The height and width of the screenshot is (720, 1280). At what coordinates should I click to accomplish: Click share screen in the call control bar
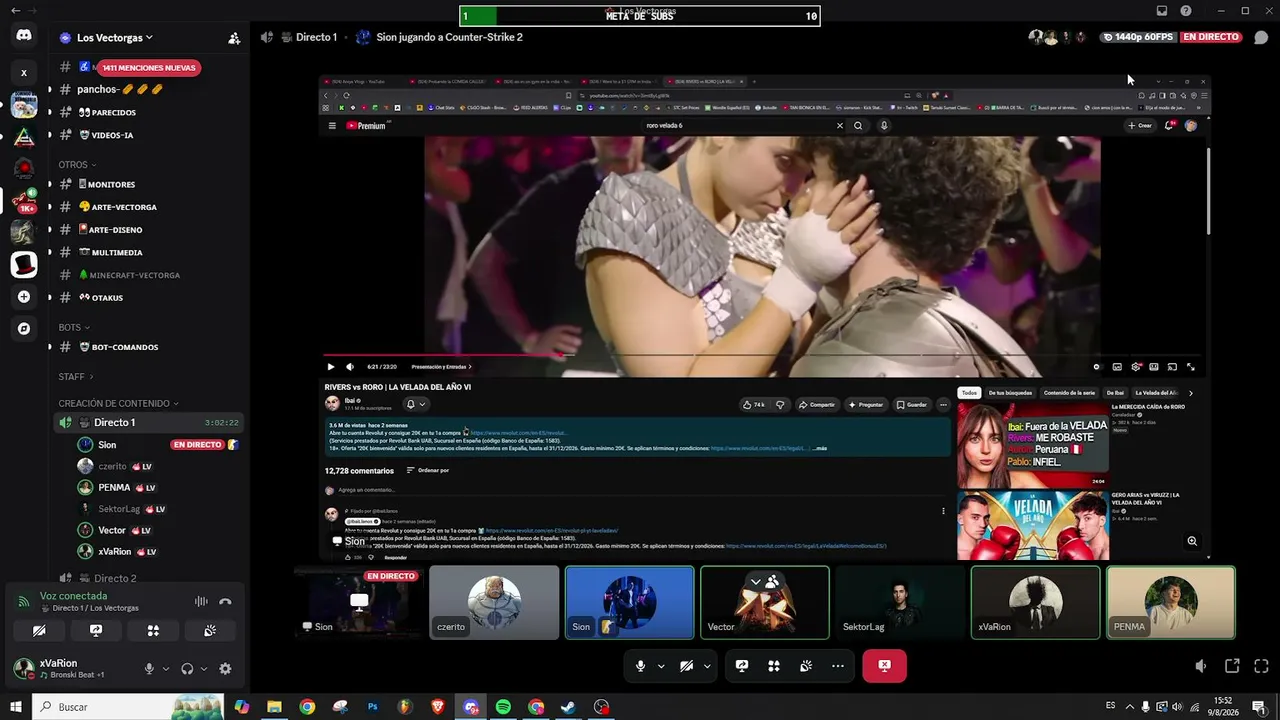click(742, 666)
